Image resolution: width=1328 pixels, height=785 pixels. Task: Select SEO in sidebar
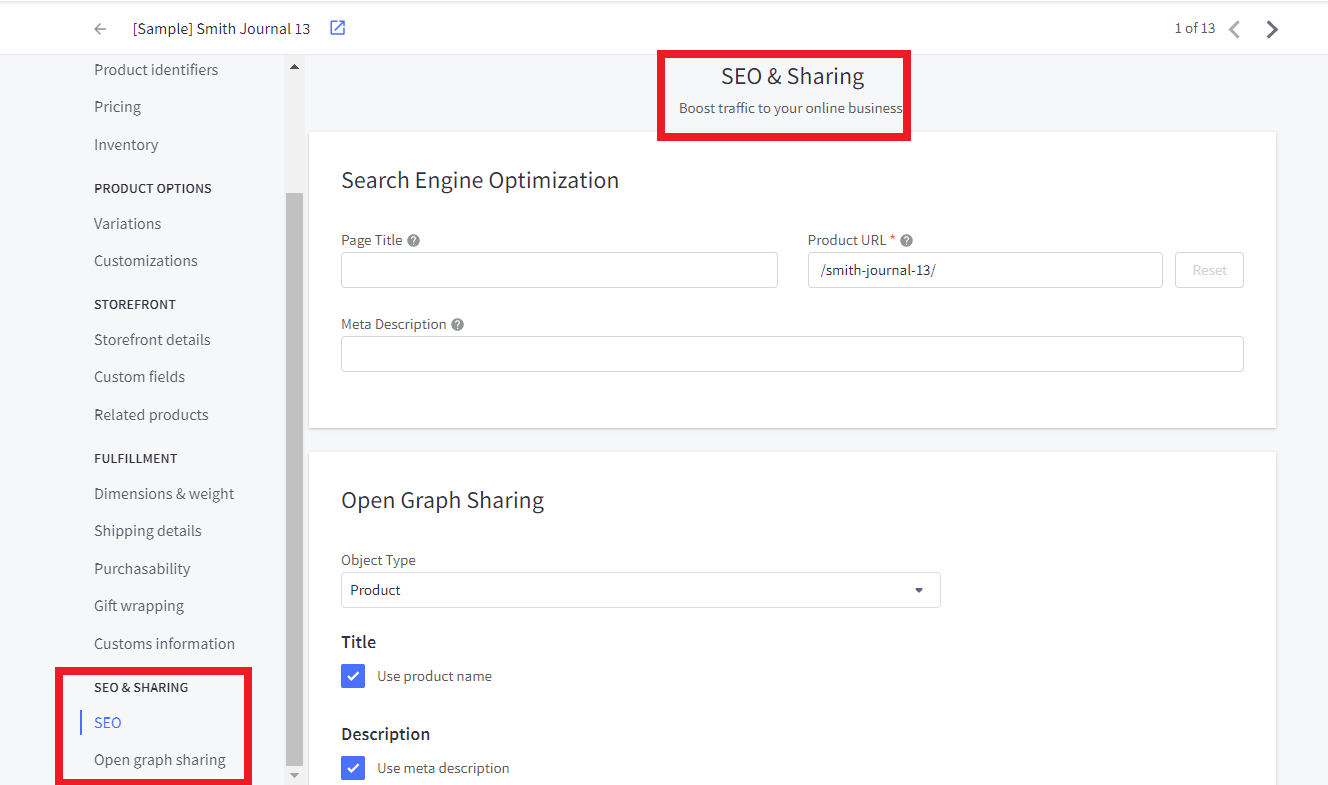(x=108, y=723)
